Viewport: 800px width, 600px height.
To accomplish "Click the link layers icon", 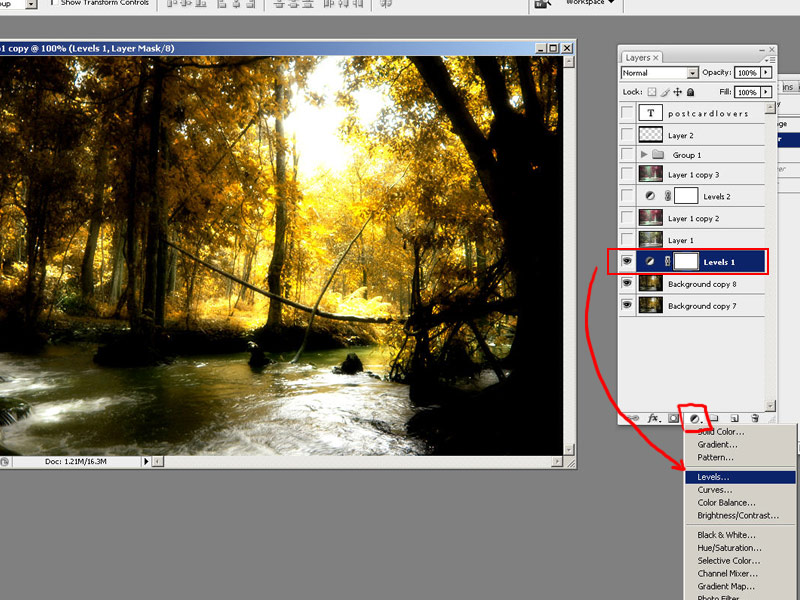I will [633, 418].
